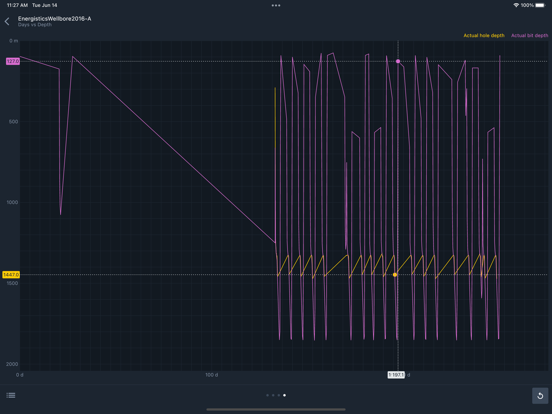The width and height of the screenshot is (552, 414).
Task: Select the fourth active page dot
Action: point(284,395)
